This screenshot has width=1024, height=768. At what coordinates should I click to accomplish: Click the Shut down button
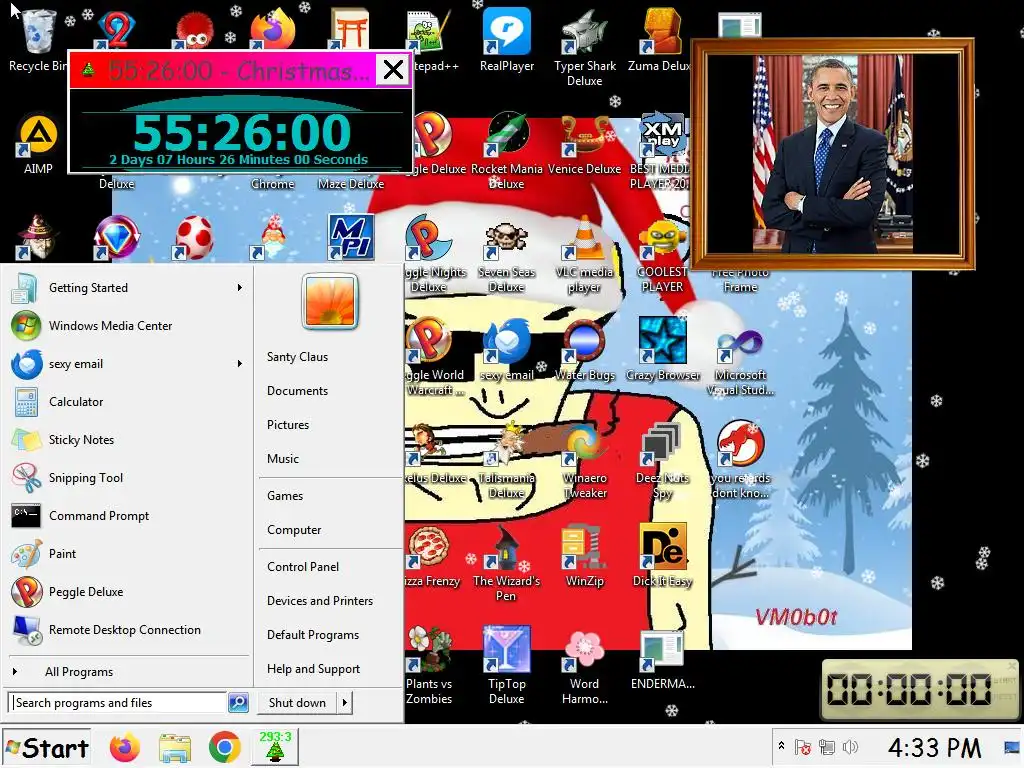point(297,703)
